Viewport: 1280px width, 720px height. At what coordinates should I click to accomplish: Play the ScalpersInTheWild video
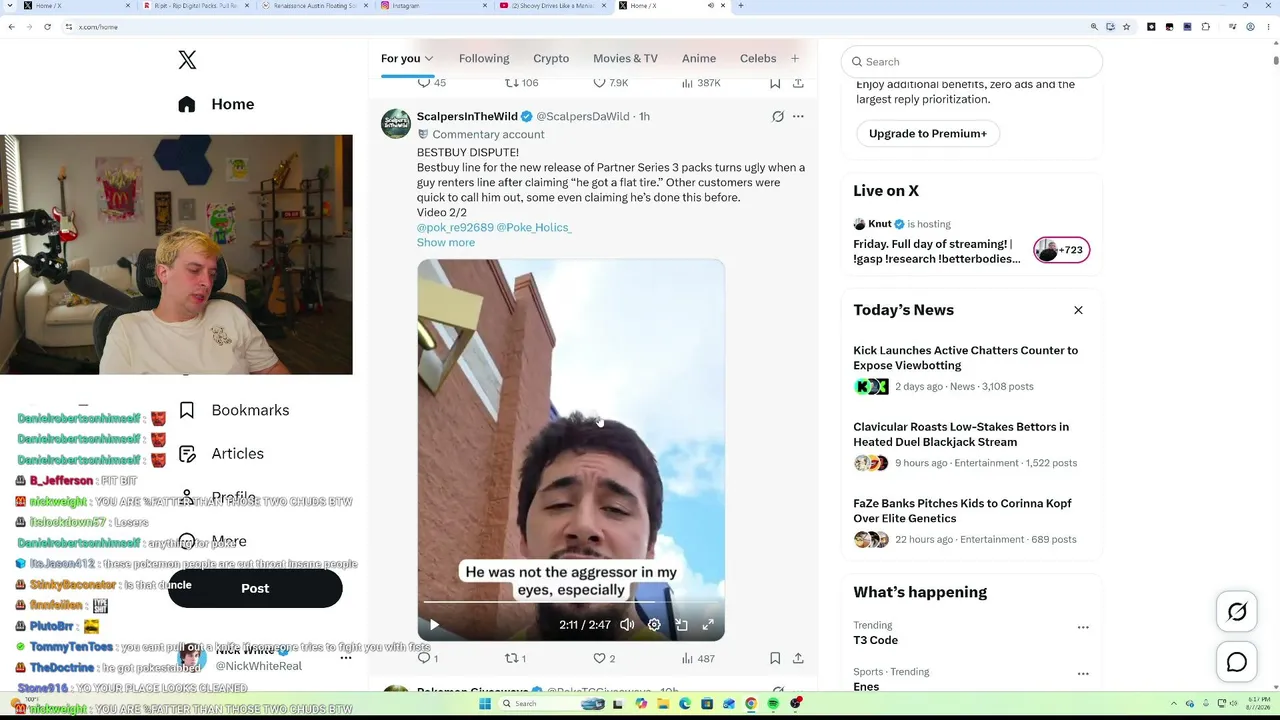[434, 625]
